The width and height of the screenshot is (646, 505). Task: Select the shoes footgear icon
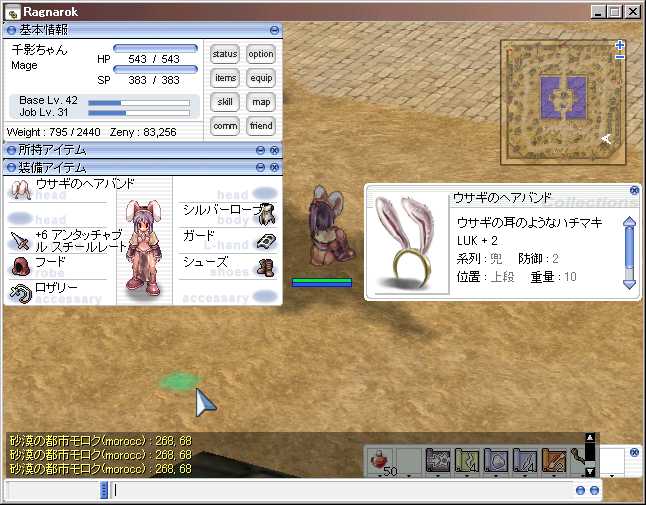pyautogui.click(x=266, y=268)
